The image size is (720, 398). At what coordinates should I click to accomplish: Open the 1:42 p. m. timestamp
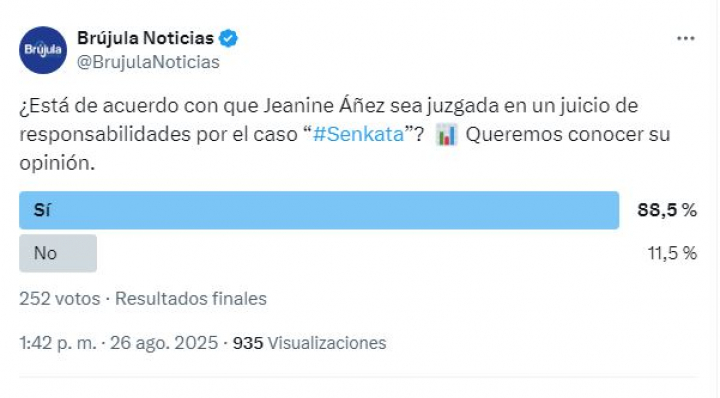click(x=58, y=343)
